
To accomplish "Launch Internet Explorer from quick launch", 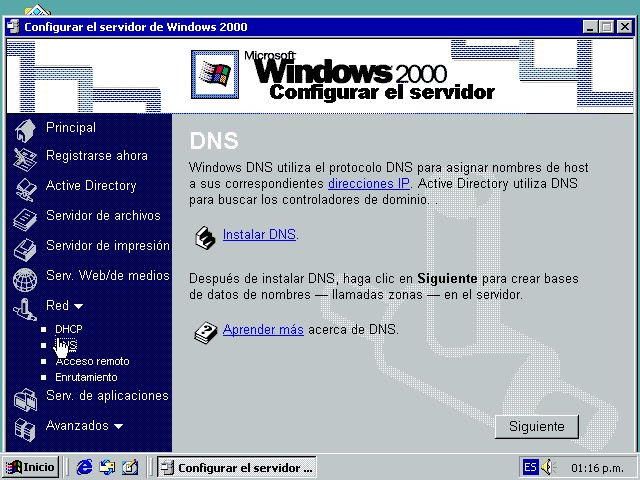I will click(x=84, y=467).
